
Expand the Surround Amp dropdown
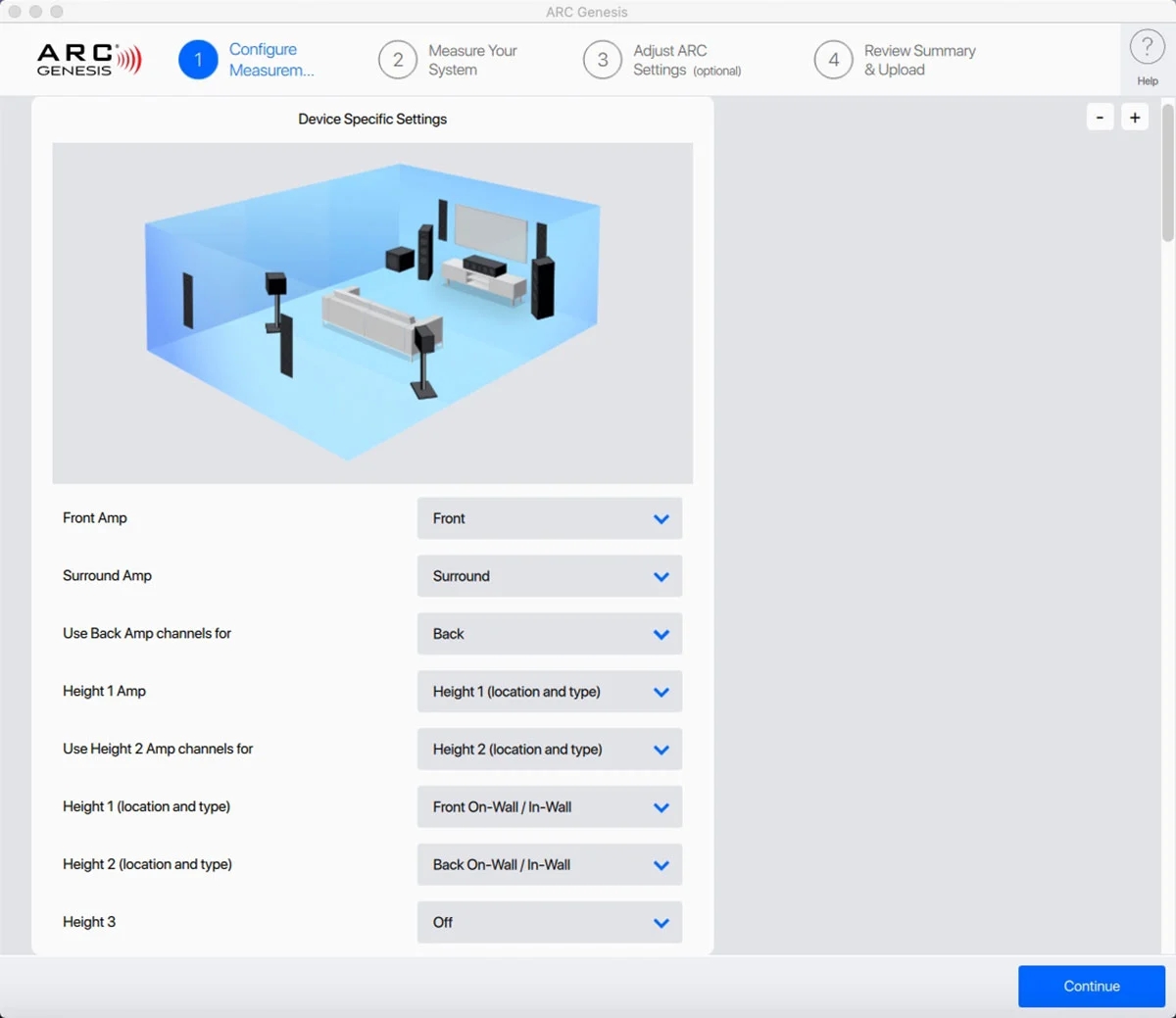click(x=549, y=576)
